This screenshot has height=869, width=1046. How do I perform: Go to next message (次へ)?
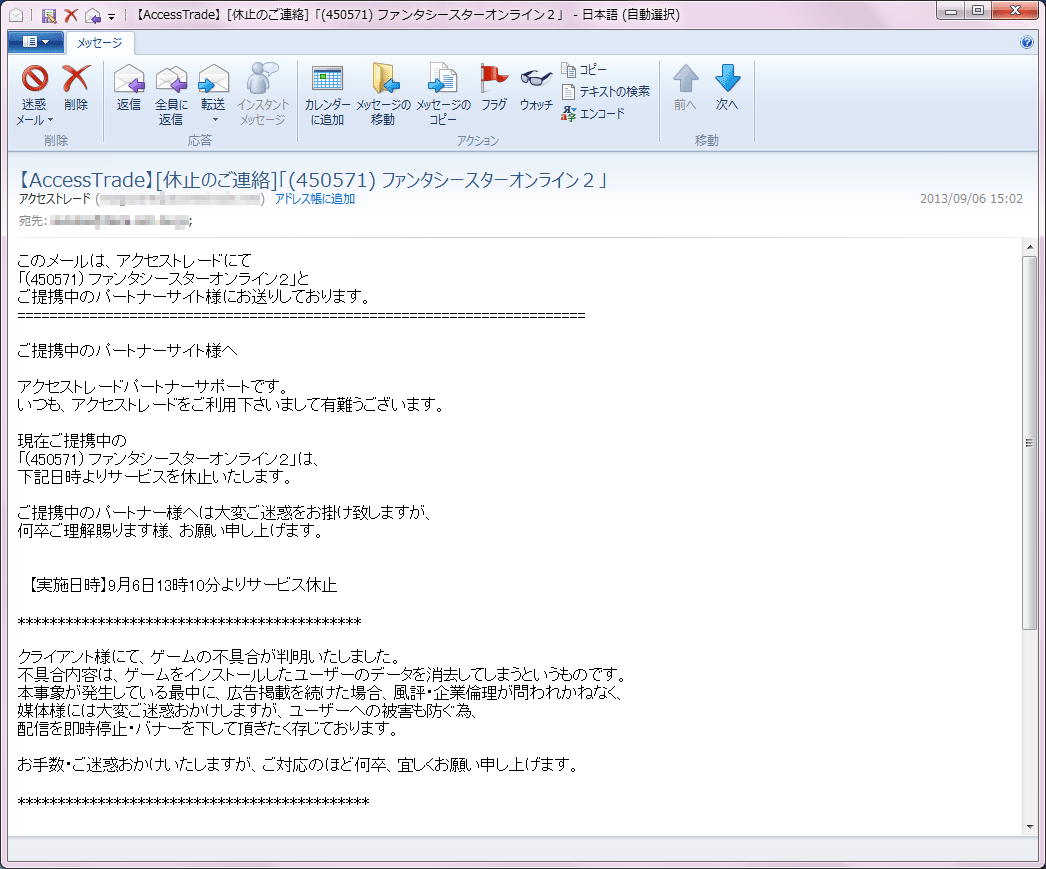(727, 88)
